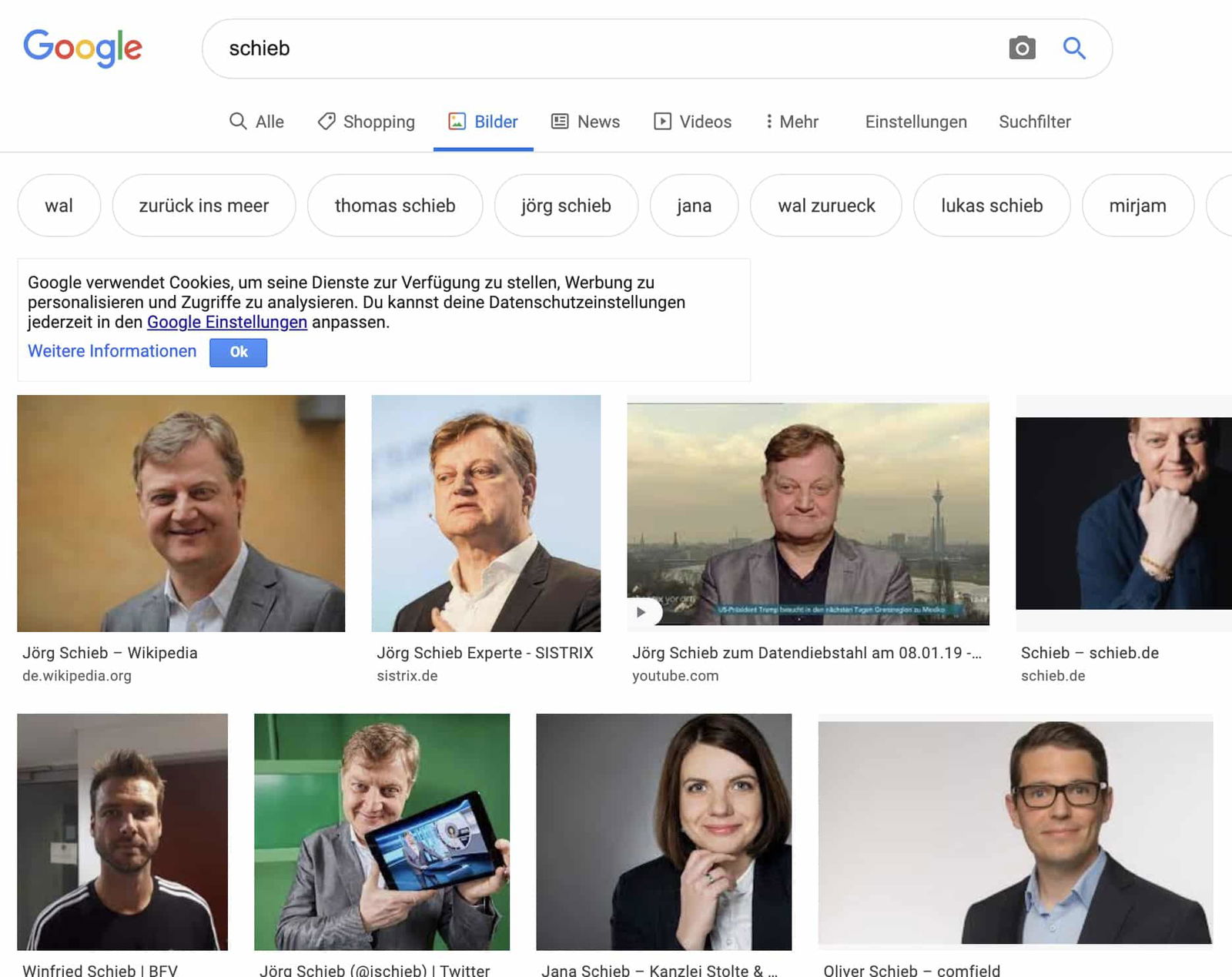The image size is (1232, 977).
Task: Click the camera search-by-image icon
Action: point(1022,49)
